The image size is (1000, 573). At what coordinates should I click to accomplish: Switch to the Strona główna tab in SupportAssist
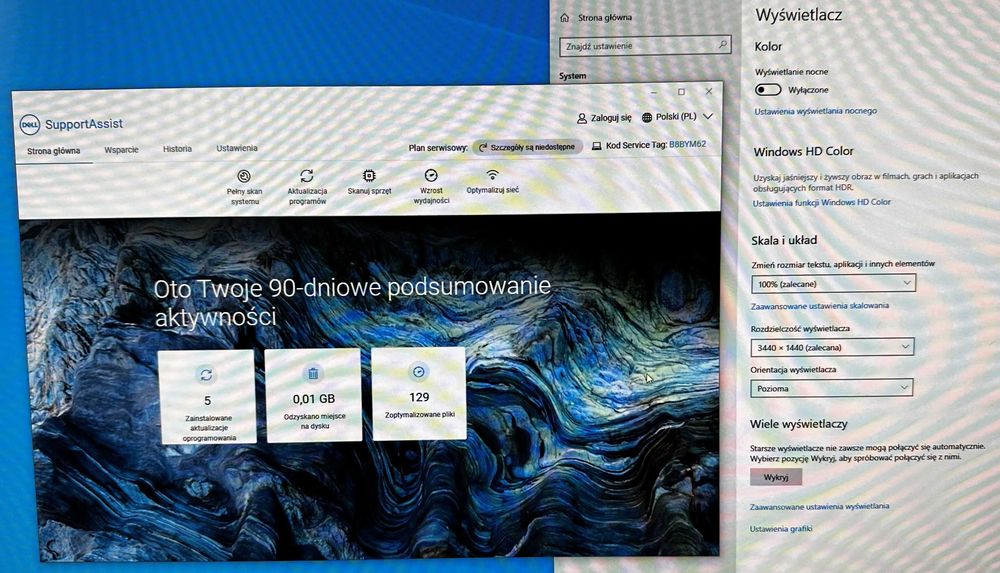click(x=54, y=151)
